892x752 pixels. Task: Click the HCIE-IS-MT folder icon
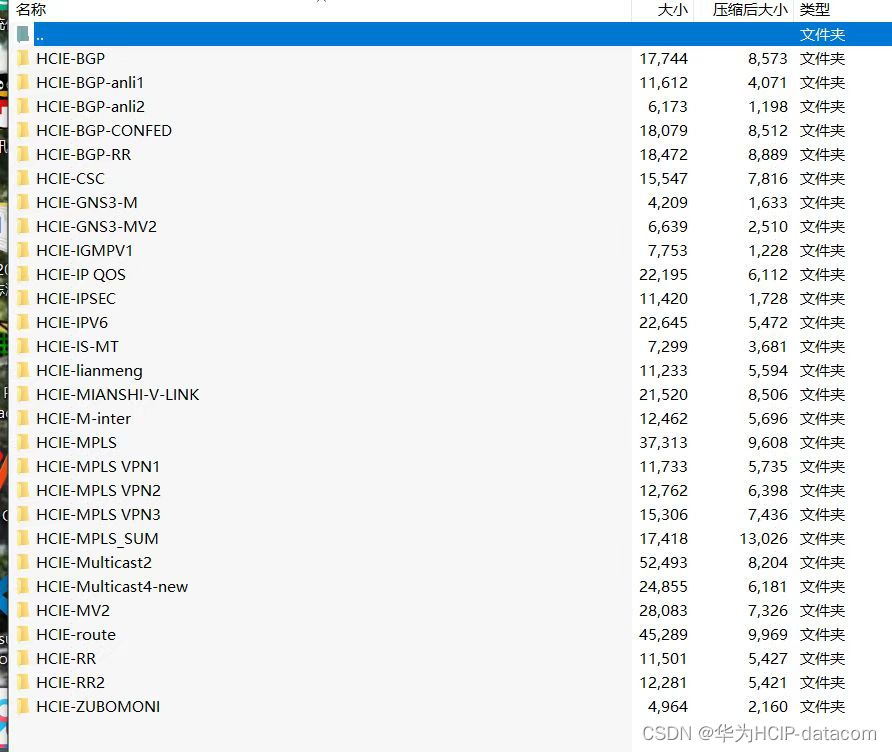(23, 346)
